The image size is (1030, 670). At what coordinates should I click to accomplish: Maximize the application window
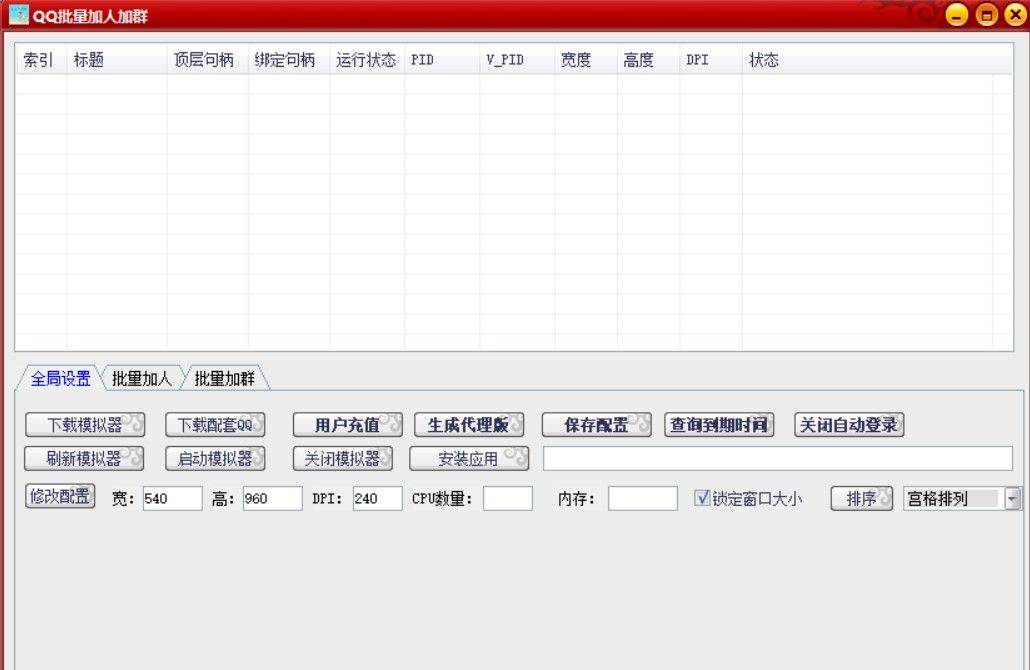click(x=987, y=15)
